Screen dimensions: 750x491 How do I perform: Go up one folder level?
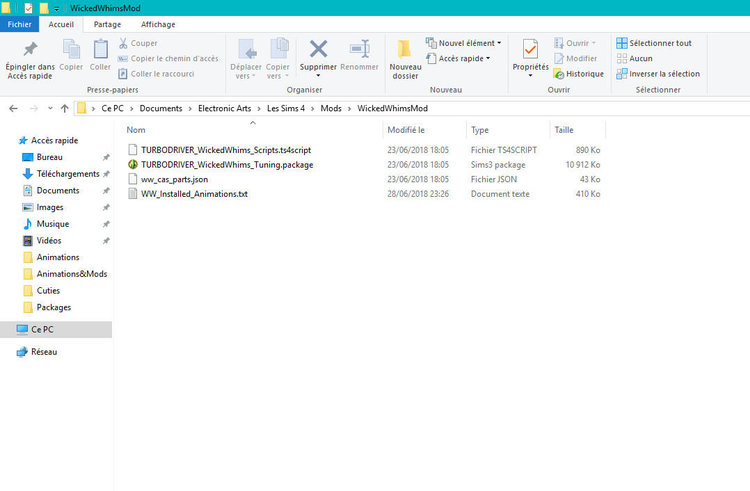[65, 109]
